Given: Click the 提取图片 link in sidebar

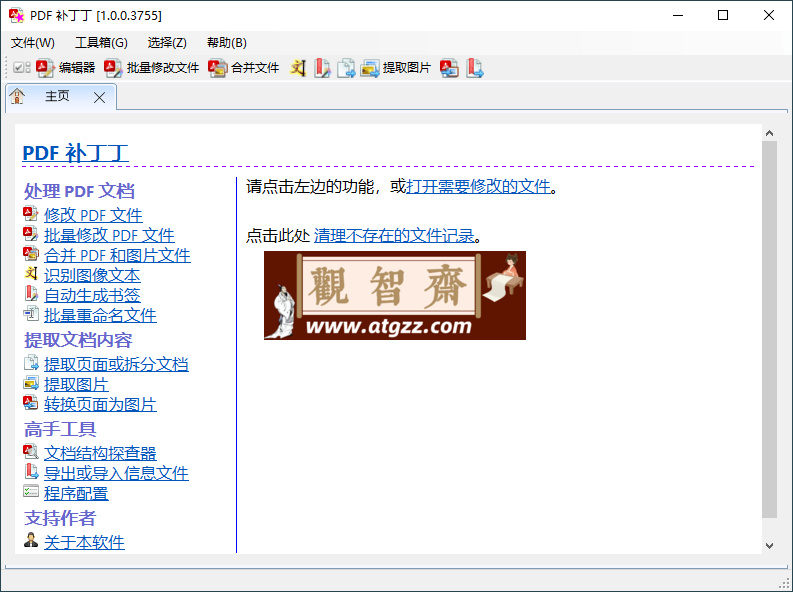Looking at the screenshot, I should pos(76,385).
